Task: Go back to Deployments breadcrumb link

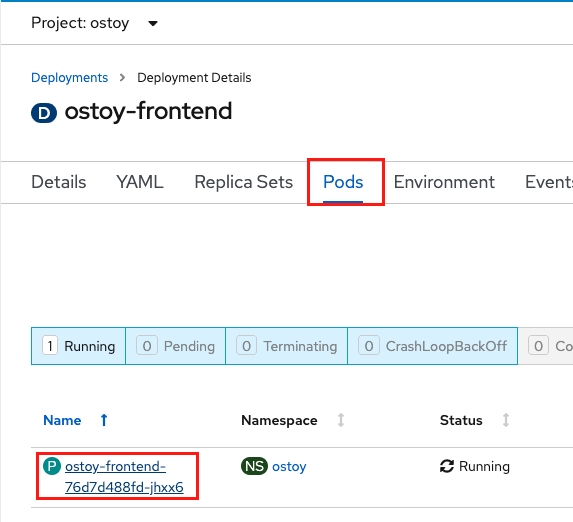Action: [x=69, y=77]
